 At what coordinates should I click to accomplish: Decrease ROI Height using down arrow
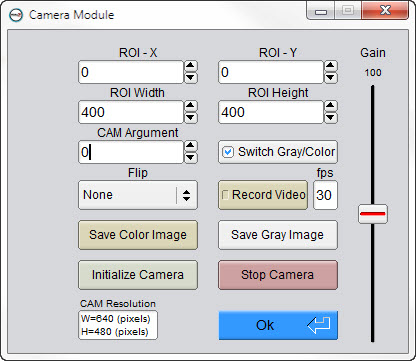330,117
